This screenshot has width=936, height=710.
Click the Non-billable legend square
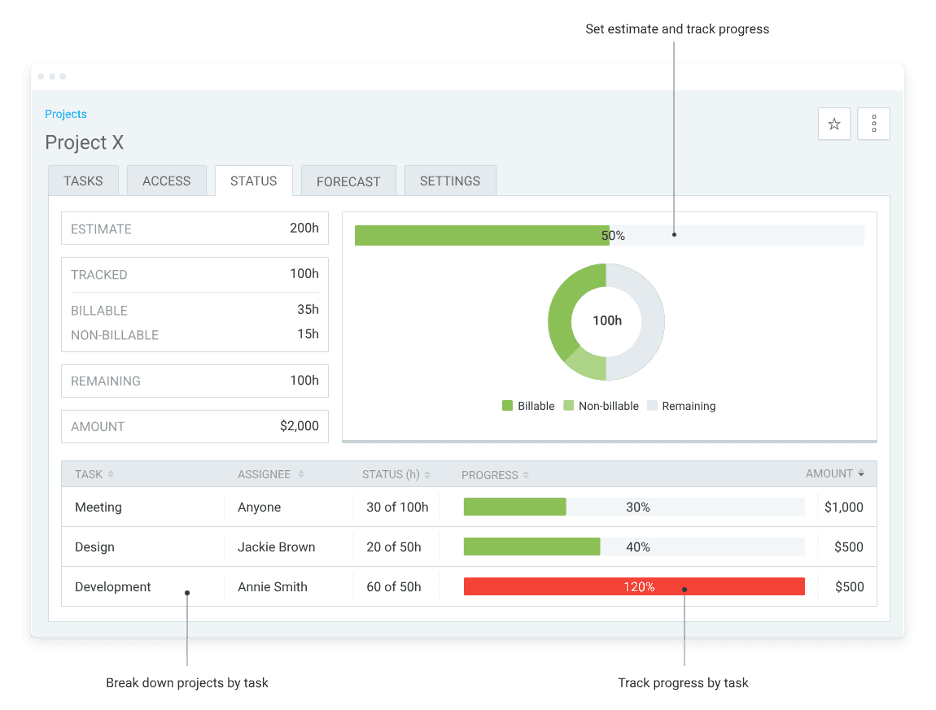click(568, 406)
